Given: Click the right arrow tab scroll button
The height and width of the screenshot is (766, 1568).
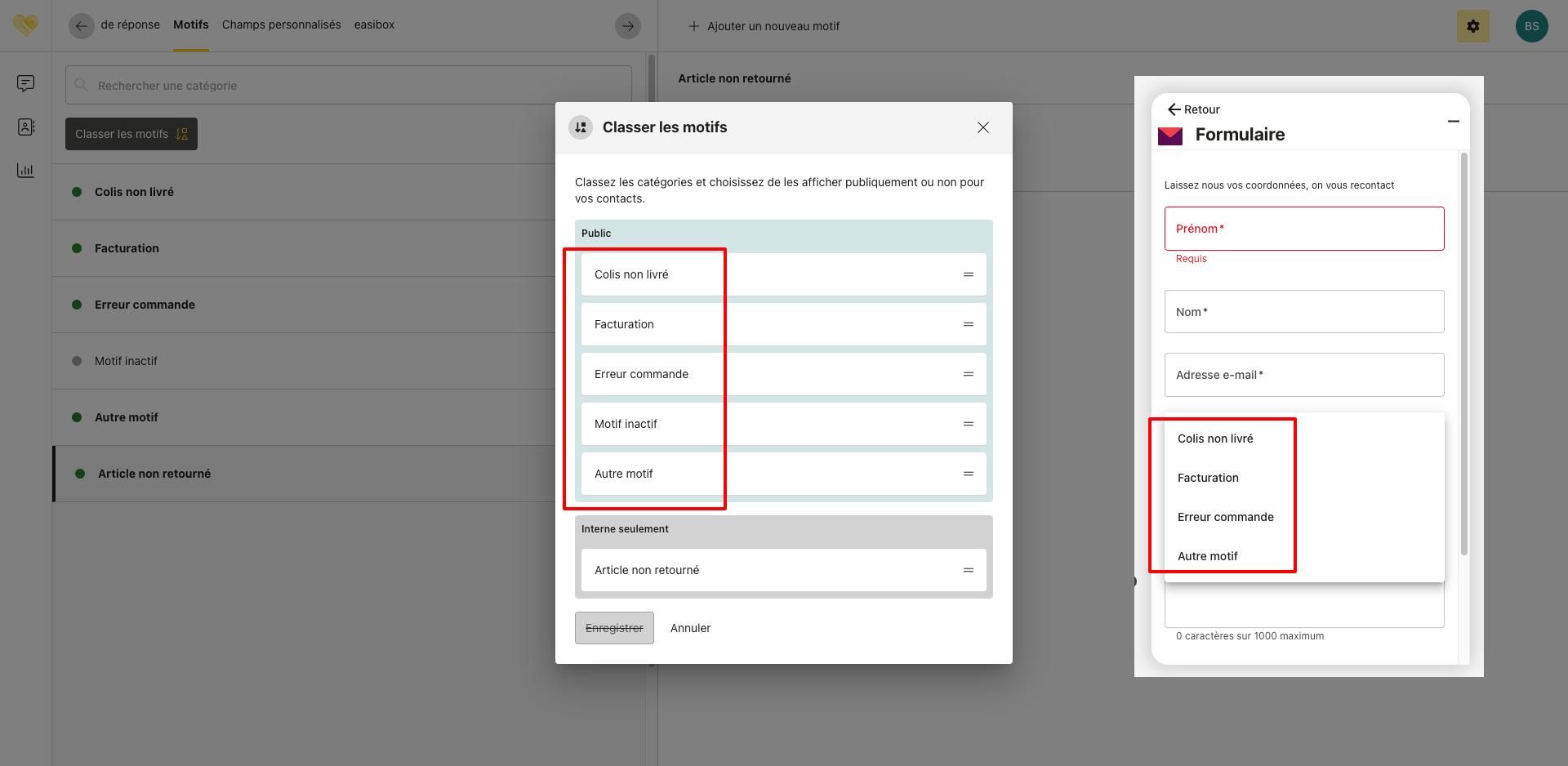Looking at the screenshot, I should [627, 26].
